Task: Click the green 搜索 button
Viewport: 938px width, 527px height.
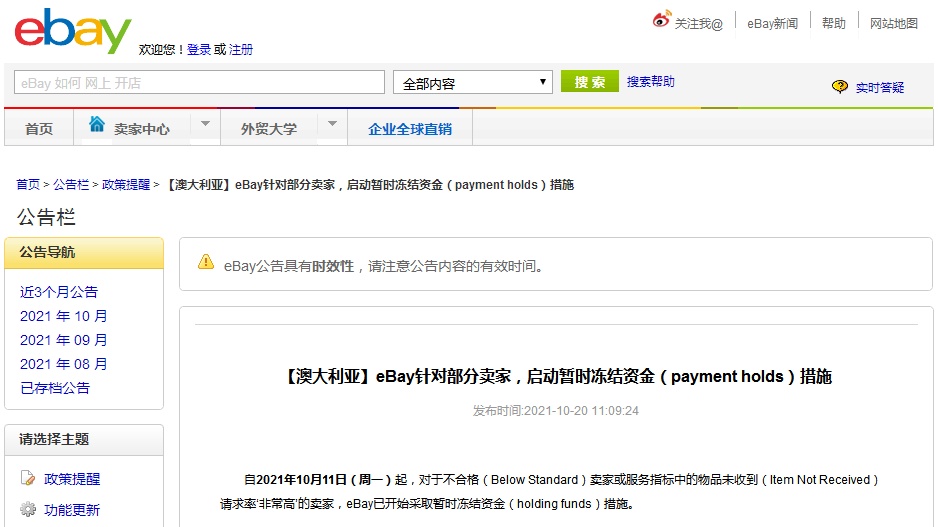Action: click(589, 81)
